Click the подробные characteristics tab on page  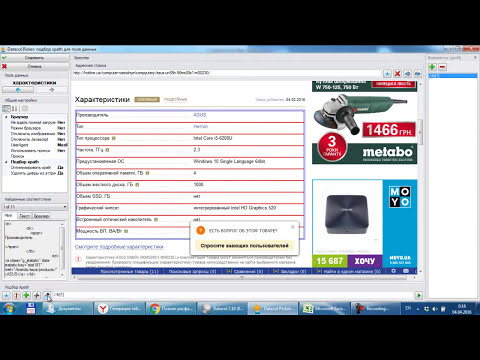pyautogui.click(x=175, y=99)
